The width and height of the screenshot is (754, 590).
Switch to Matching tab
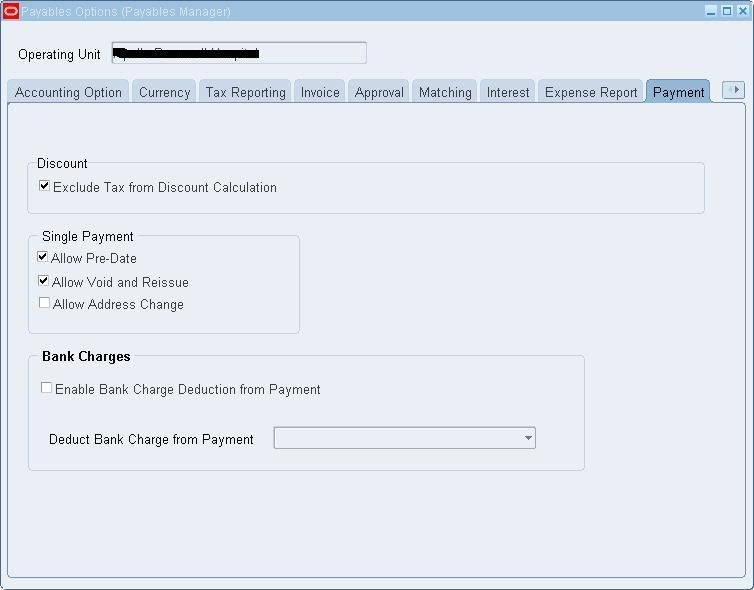(x=445, y=92)
